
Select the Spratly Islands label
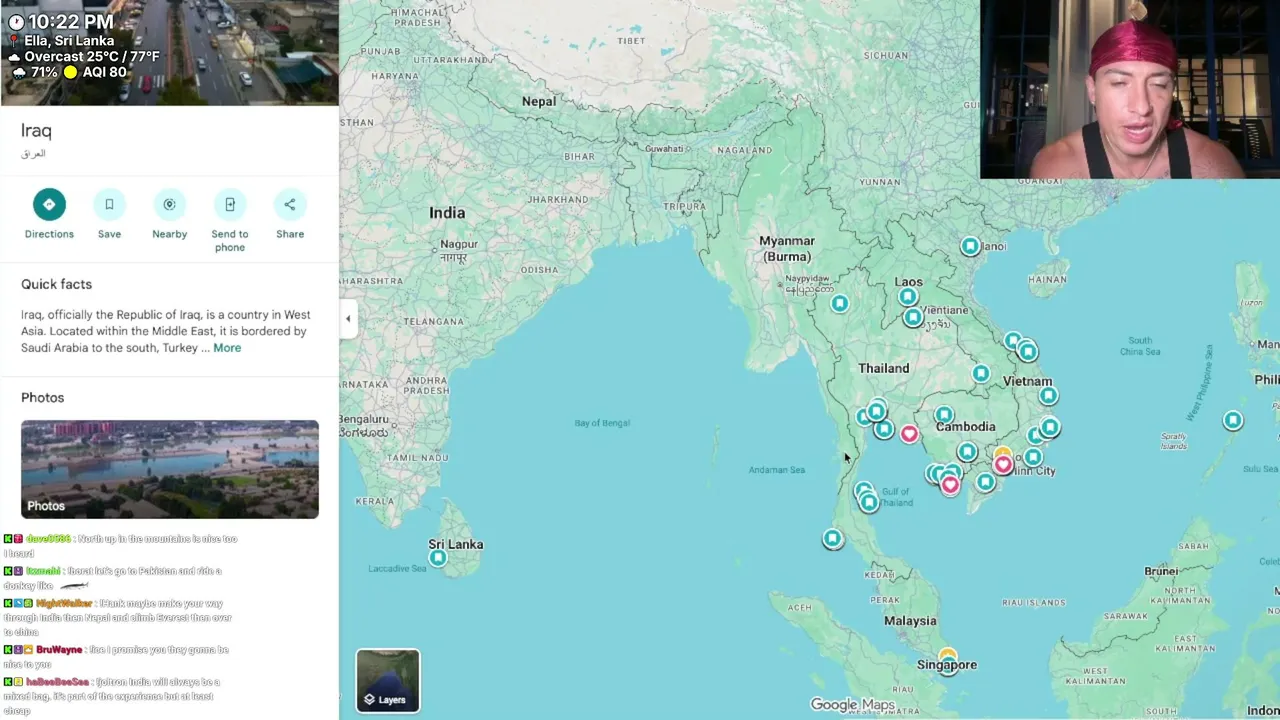coord(1174,441)
